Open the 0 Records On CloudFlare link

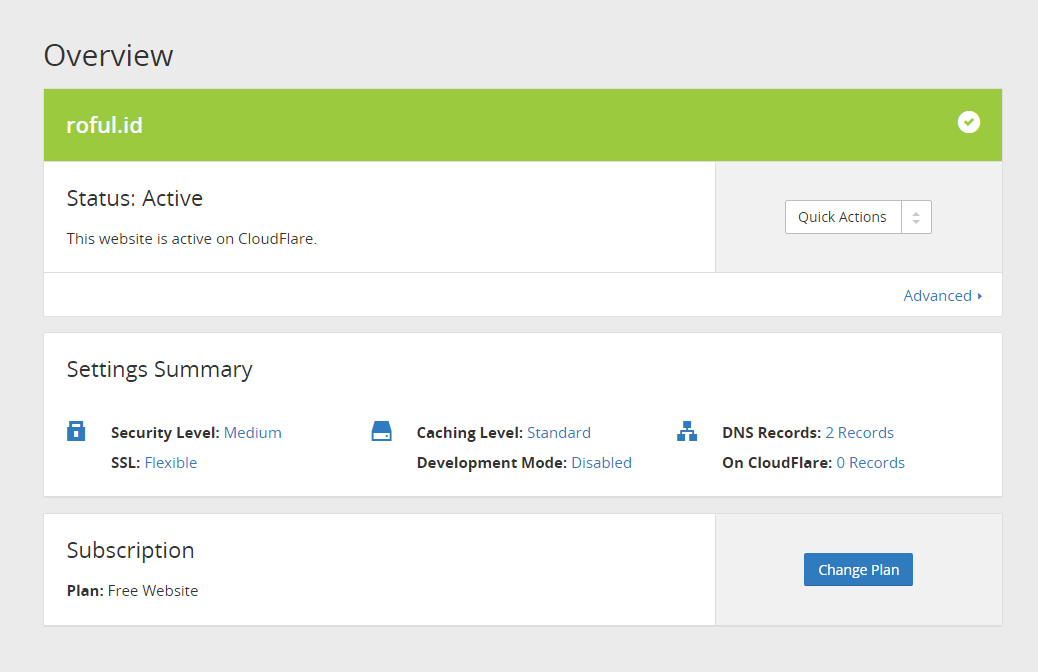[x=870, y=463]
